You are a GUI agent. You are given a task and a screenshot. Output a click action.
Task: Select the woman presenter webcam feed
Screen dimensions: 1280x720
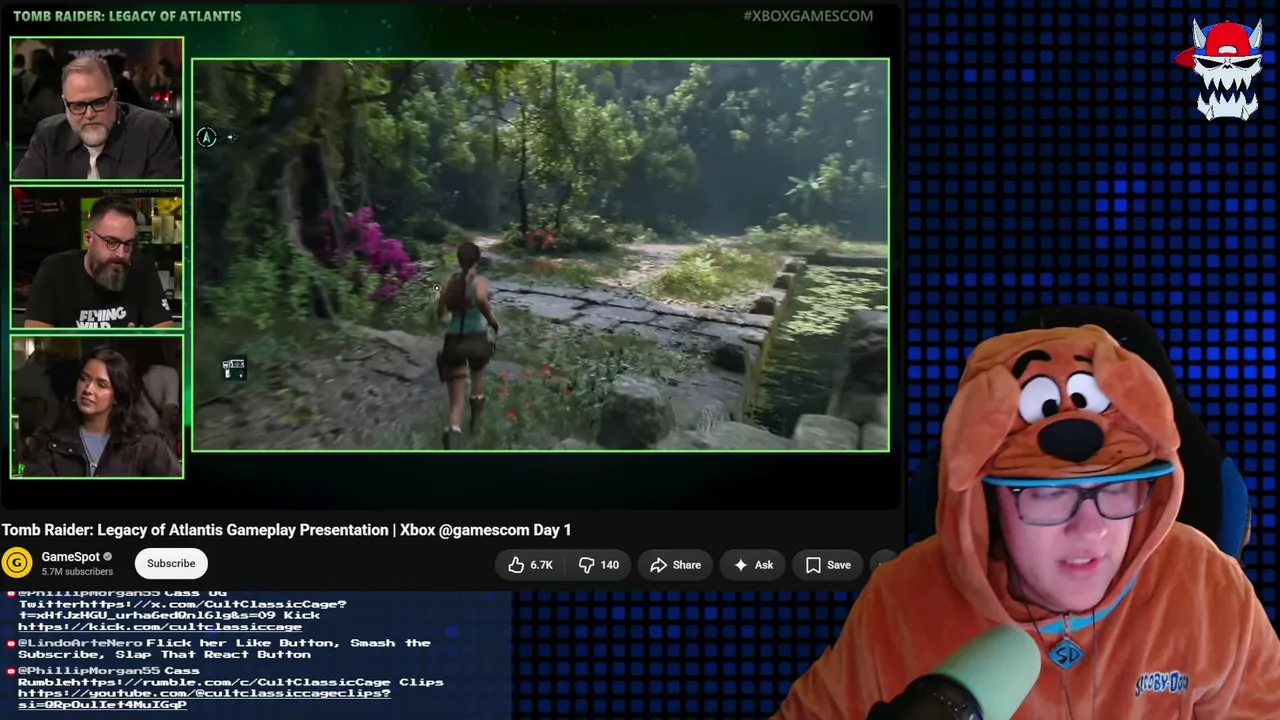click(x=97, y=406)
